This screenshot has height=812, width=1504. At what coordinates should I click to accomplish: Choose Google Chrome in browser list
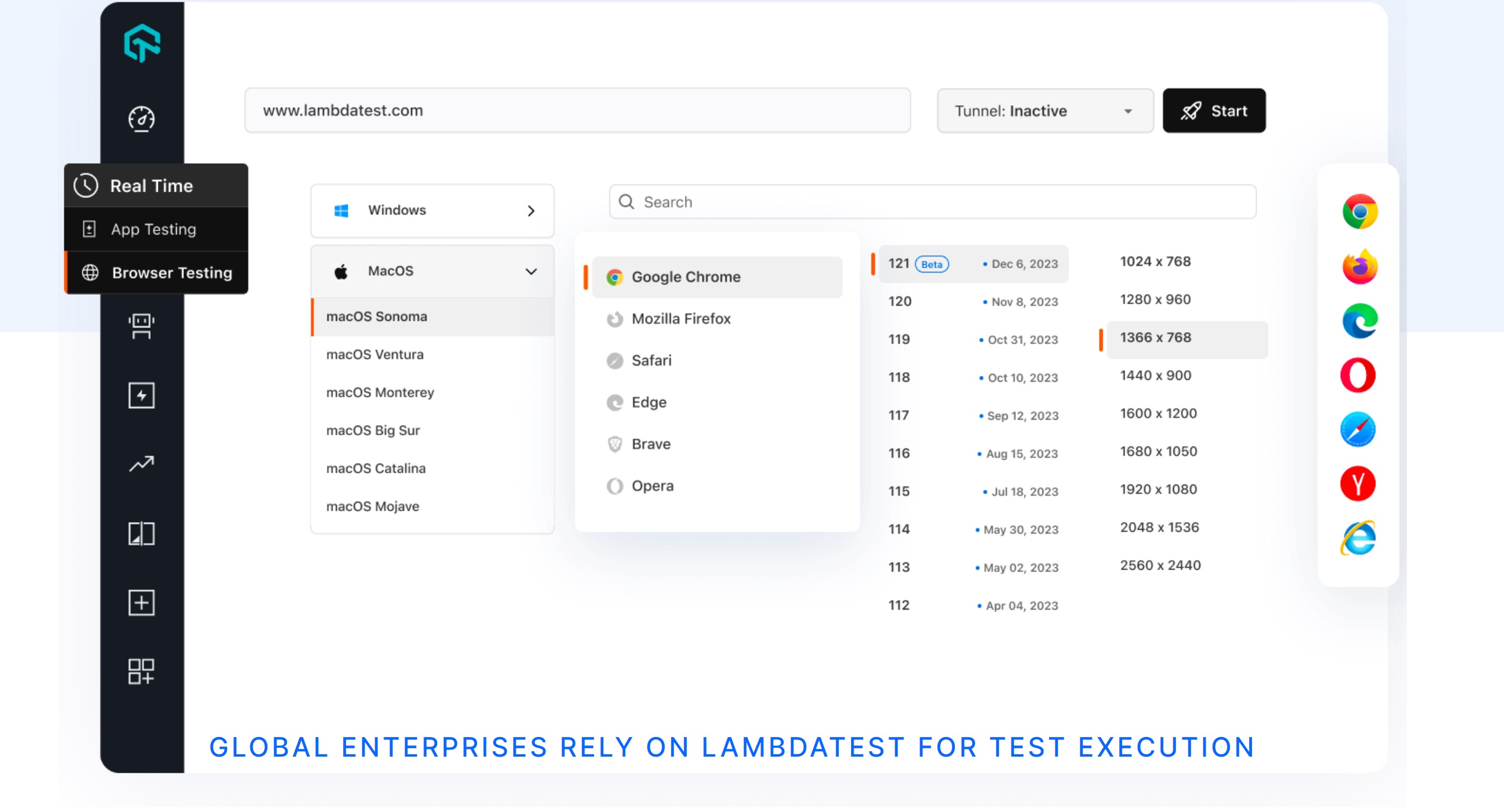[x=717, y=277]
